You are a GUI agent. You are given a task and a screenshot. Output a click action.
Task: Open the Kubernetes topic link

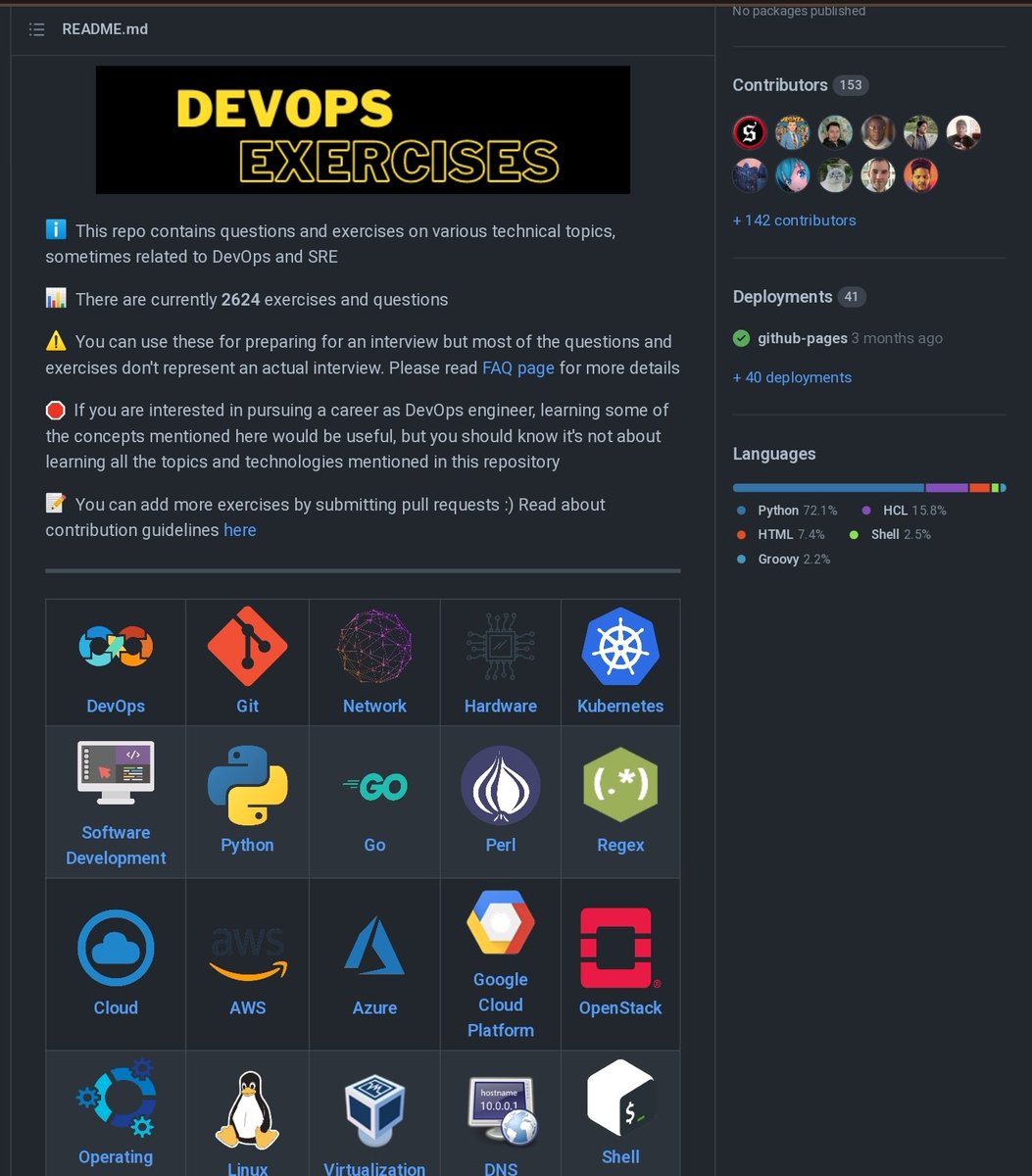[620, 706]
